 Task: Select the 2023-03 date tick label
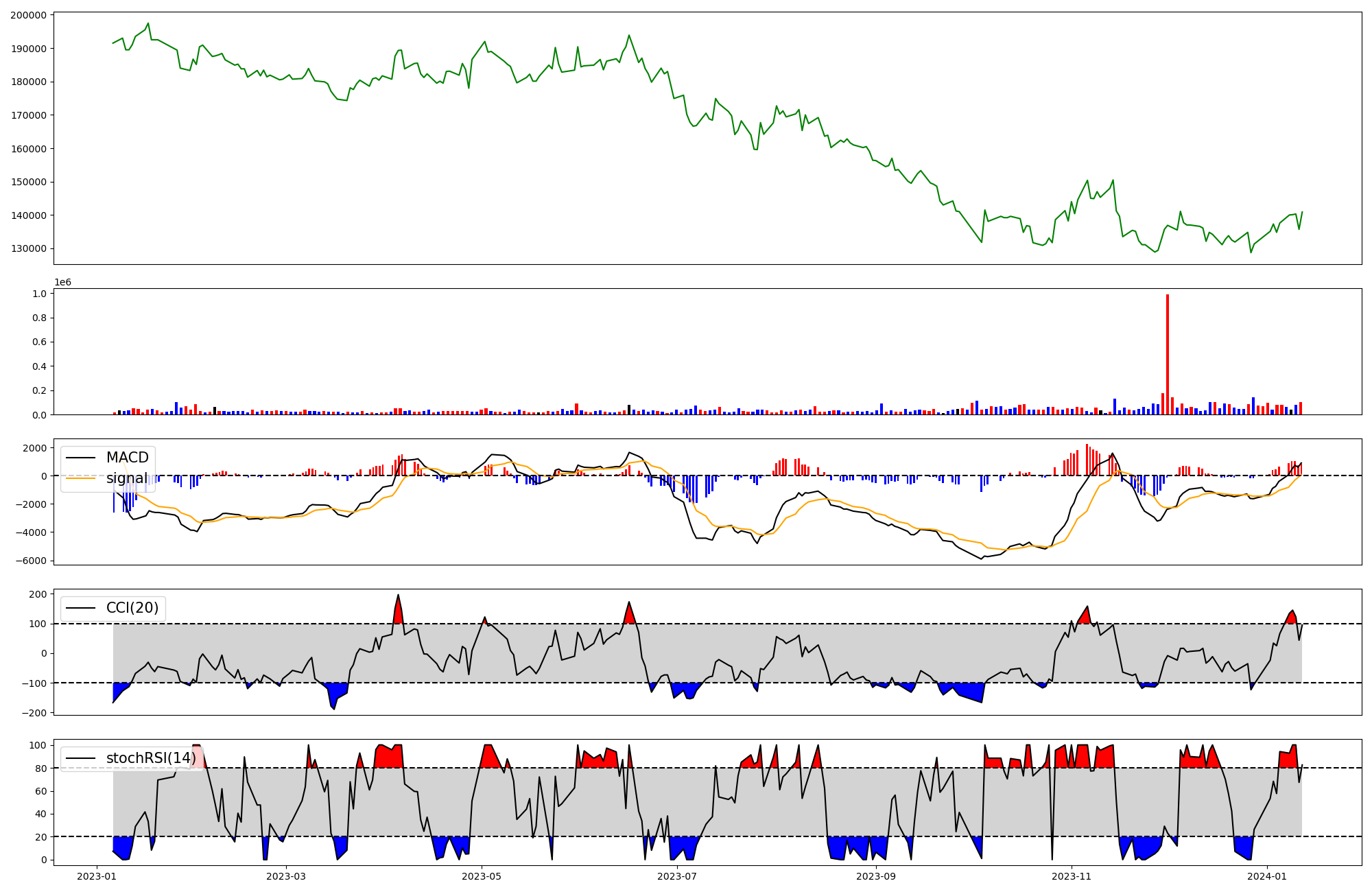click(x=285, y=876)
